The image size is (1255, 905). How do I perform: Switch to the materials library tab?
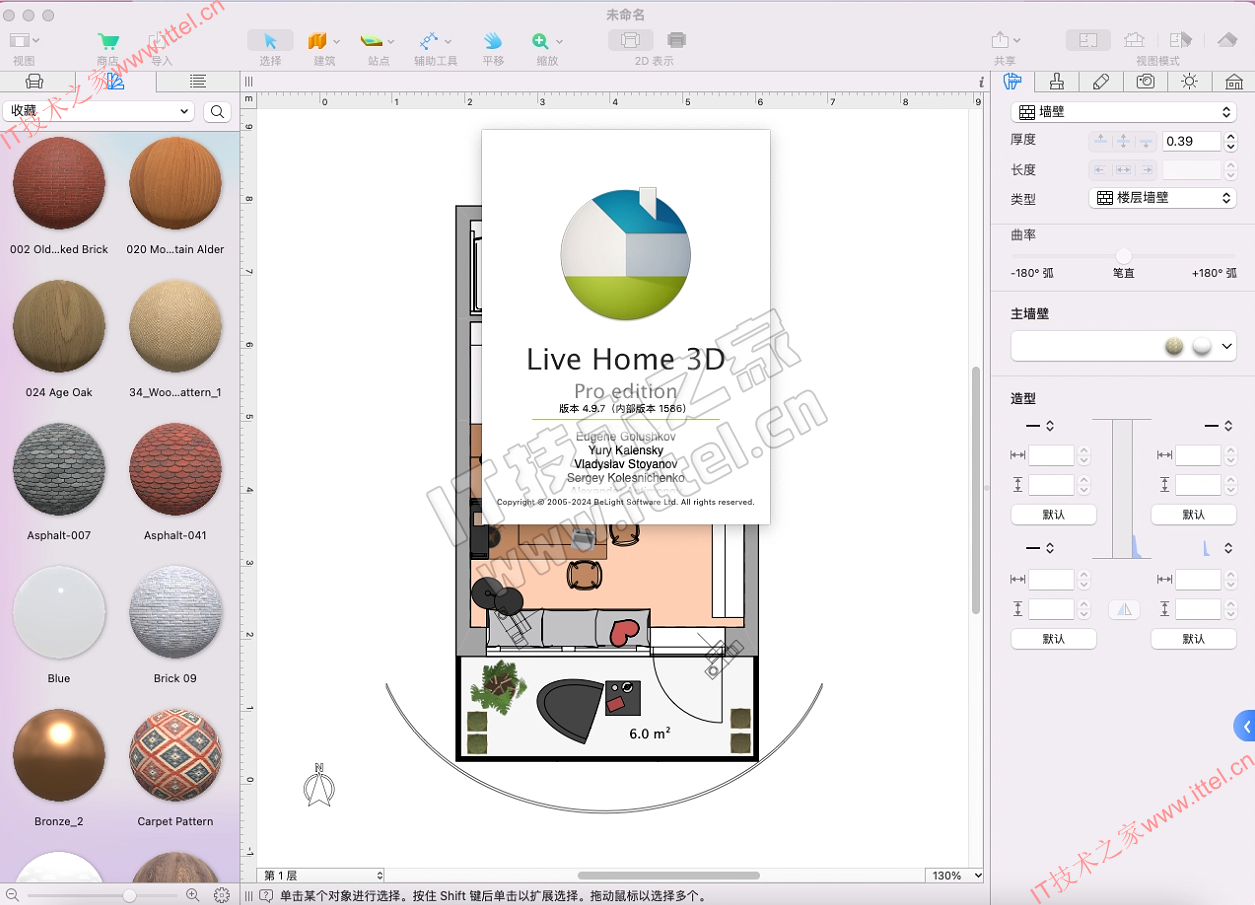pyautogui.click(x=115, y=82)
